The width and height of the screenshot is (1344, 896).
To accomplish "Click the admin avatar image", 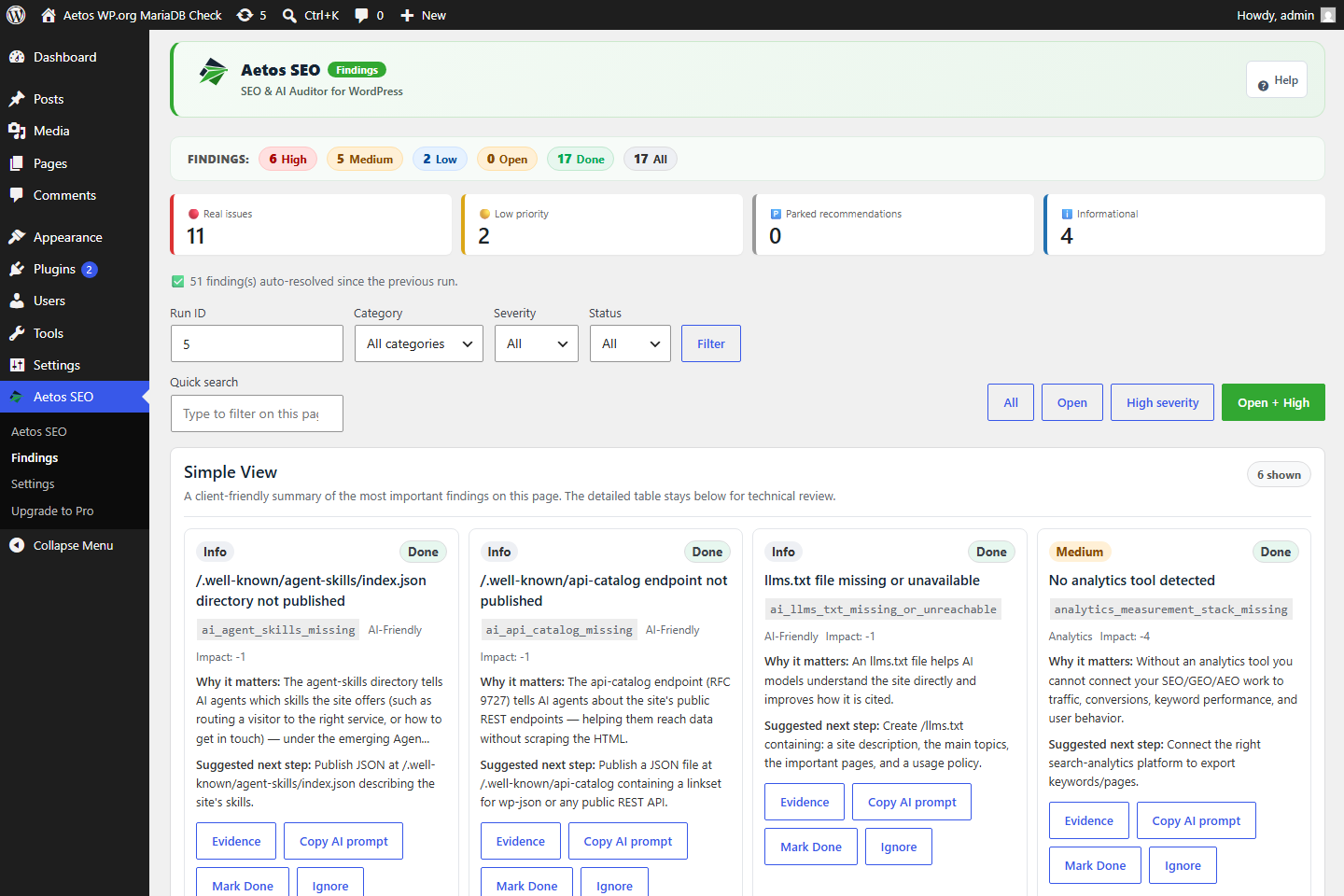I will point(1328,15).
